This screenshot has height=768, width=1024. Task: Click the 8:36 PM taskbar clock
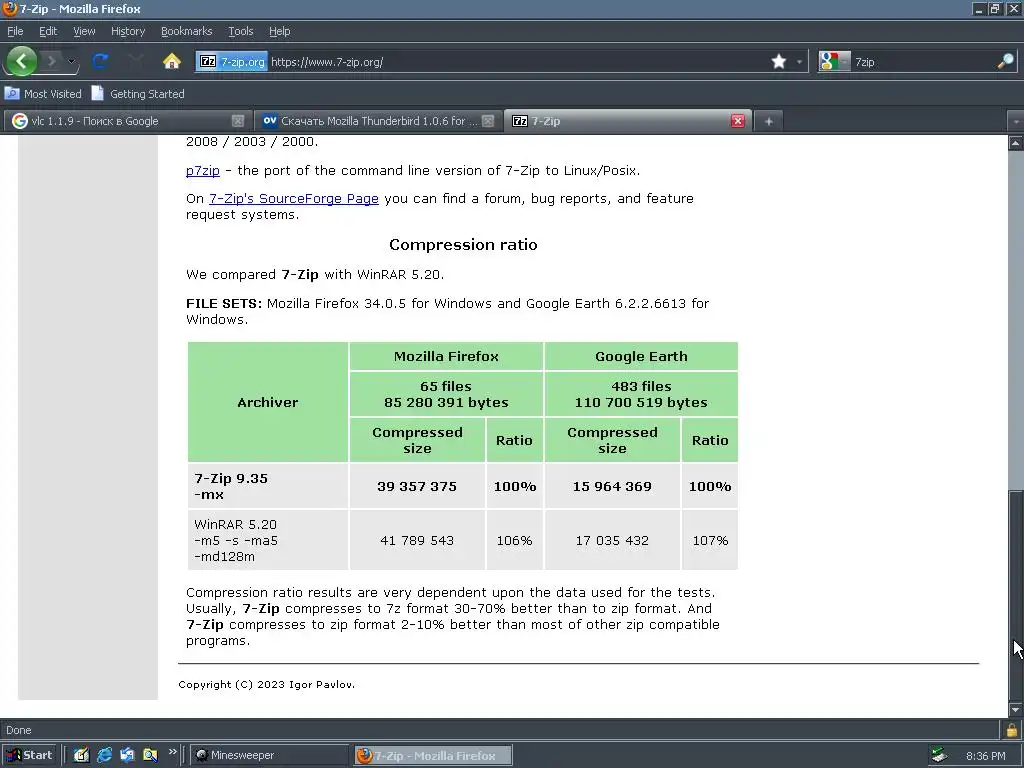[x=985, y=756]
